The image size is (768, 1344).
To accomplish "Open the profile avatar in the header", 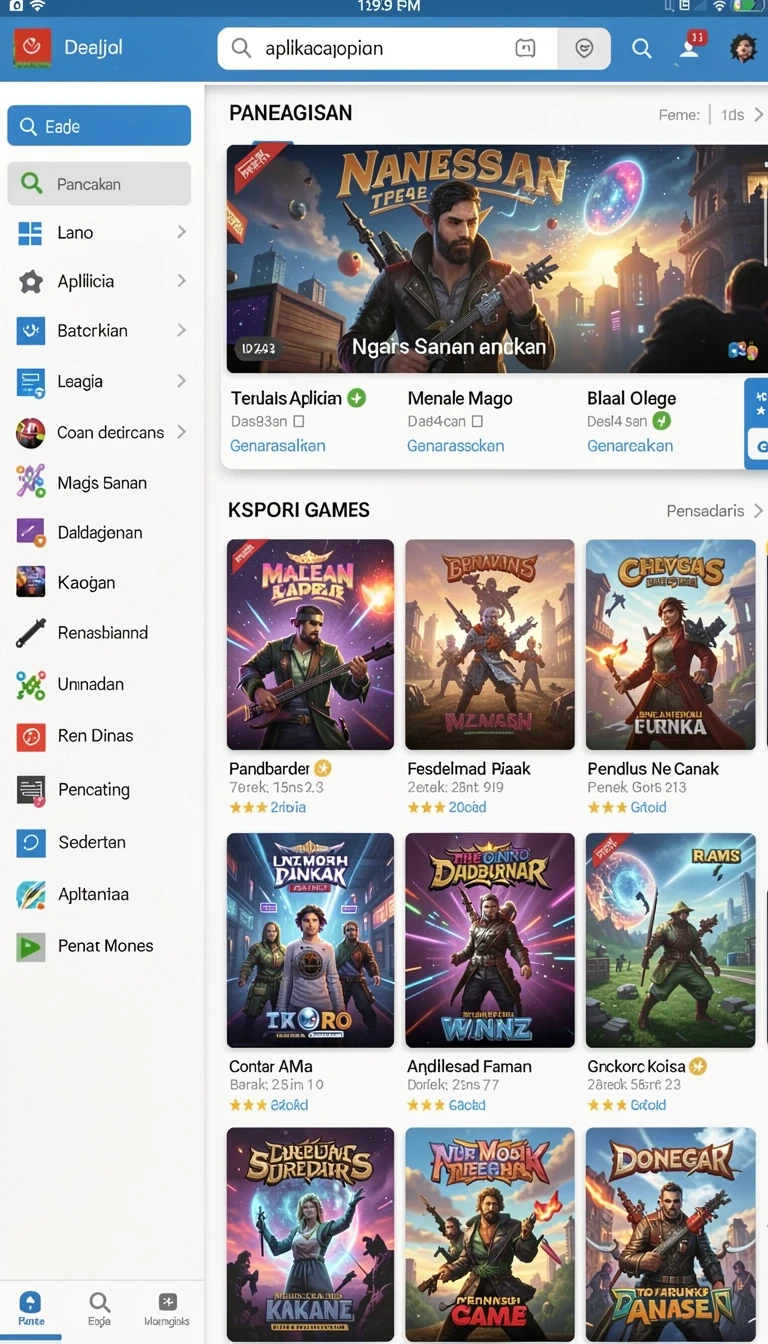I will (x=743, y=47).
